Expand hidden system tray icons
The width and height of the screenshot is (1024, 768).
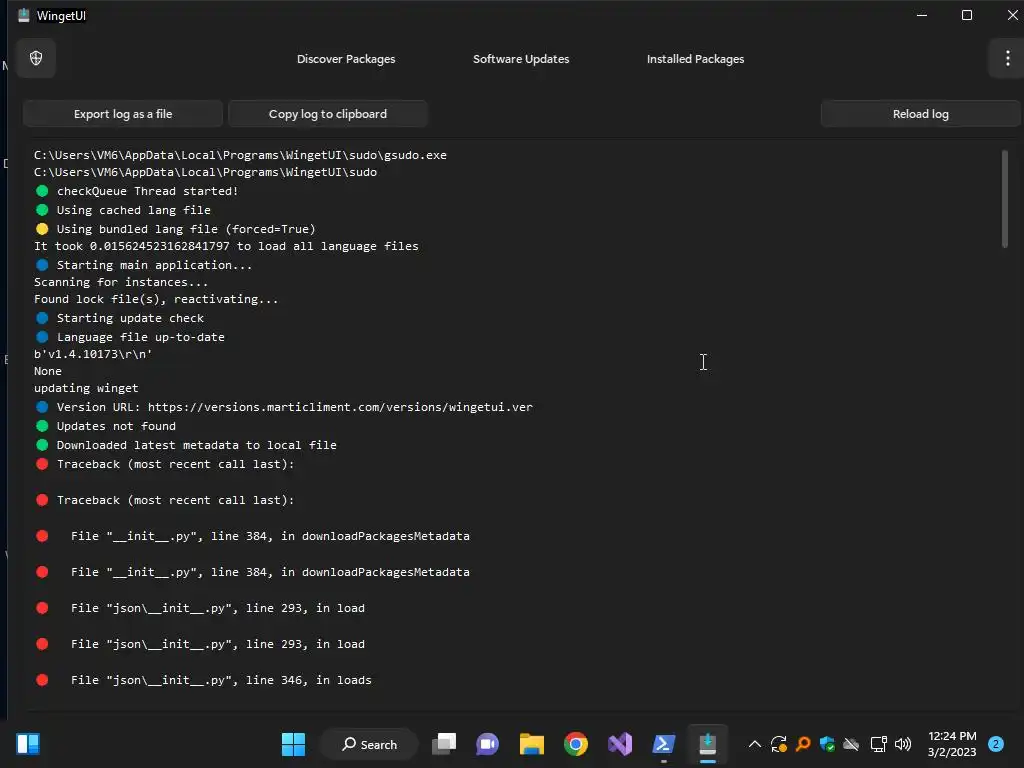[754, 744]
